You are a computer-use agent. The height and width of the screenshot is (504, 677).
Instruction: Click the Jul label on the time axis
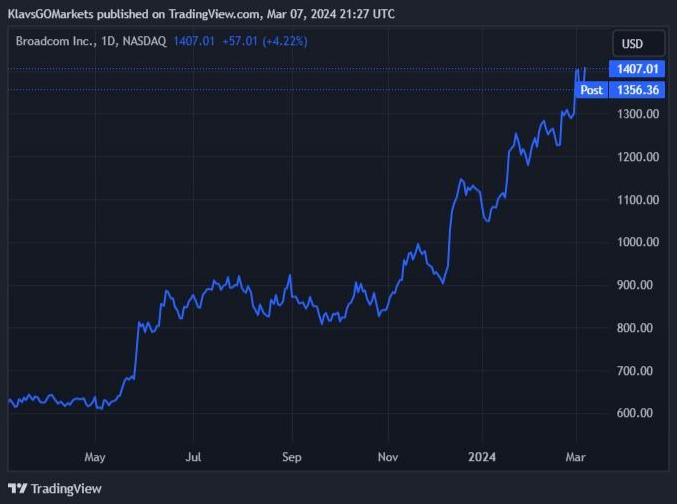[193, 456]
